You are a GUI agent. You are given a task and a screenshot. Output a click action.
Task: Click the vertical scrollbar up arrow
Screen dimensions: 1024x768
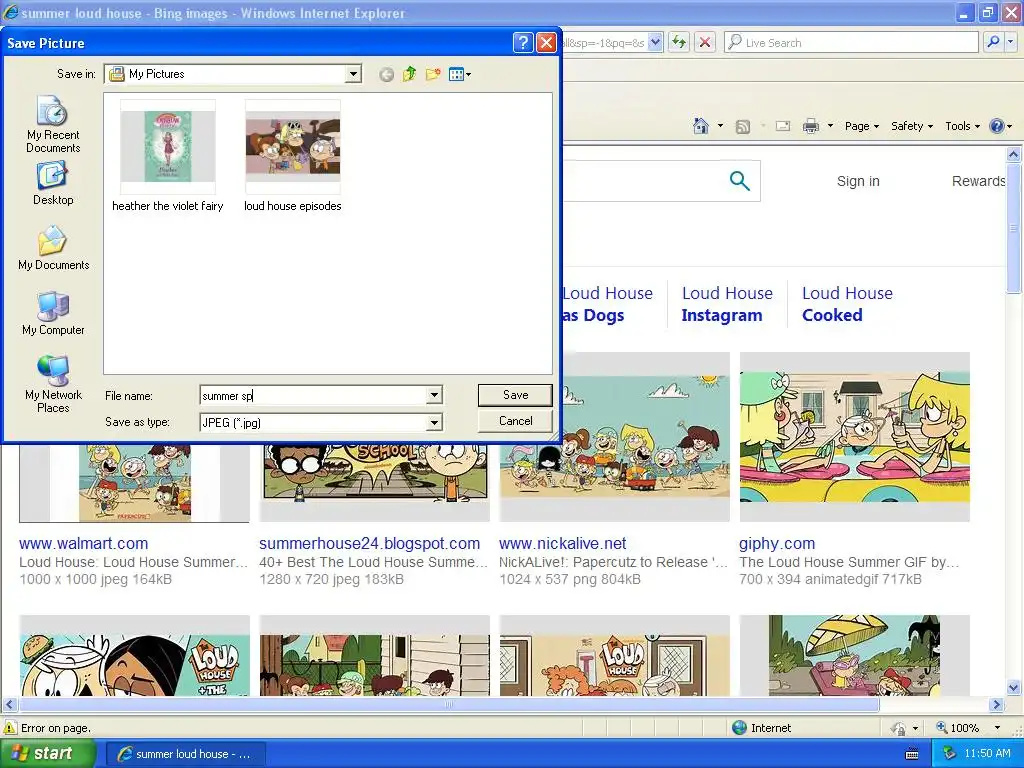point(1013,155)
